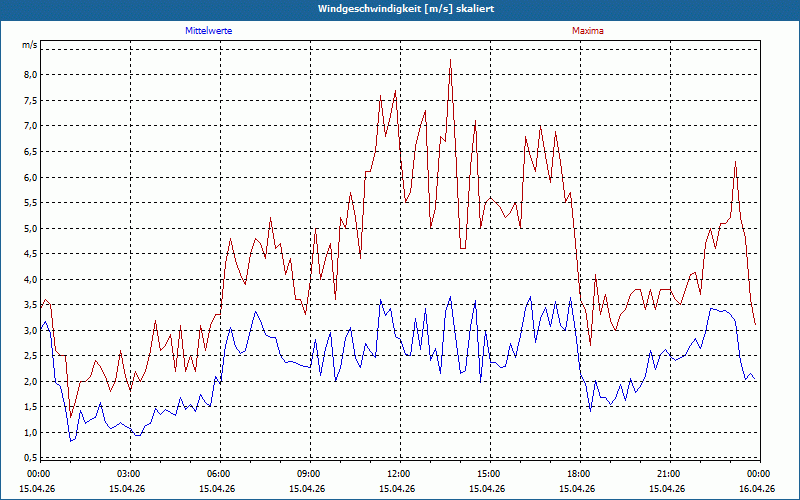
Task: Click the 1,0 y-axis value
Action: 31,432
